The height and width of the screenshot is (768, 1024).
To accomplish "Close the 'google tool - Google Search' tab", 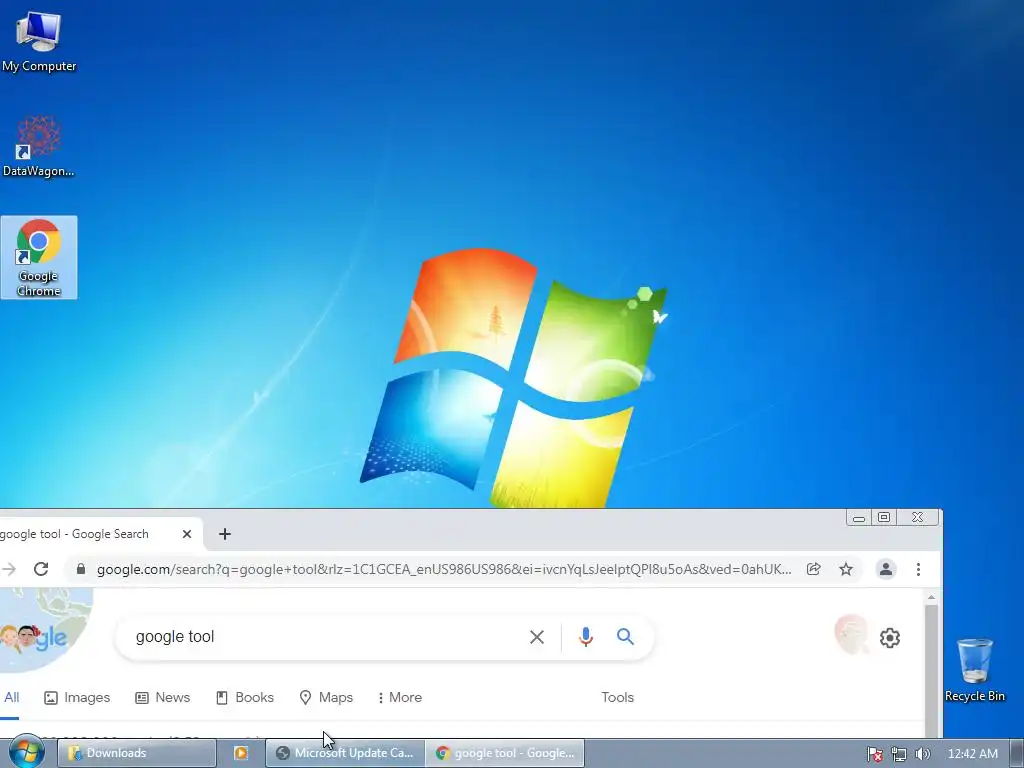I will [x=187, y=534].
